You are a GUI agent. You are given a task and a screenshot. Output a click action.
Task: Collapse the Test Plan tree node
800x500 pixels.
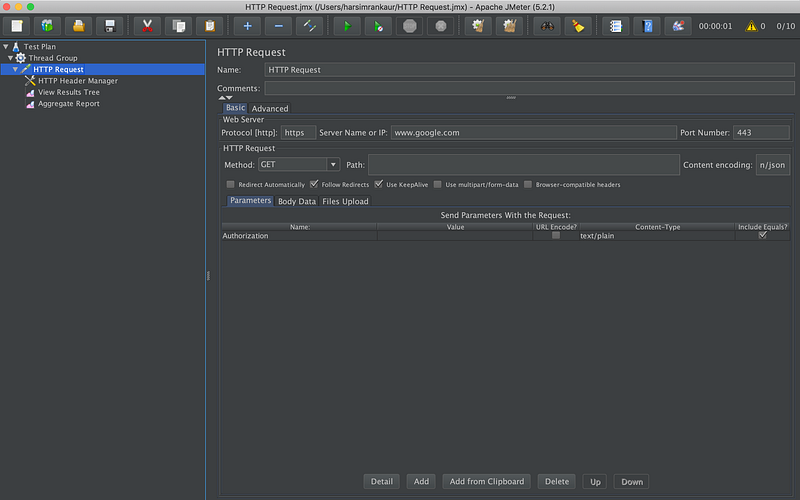click(6, 47)
